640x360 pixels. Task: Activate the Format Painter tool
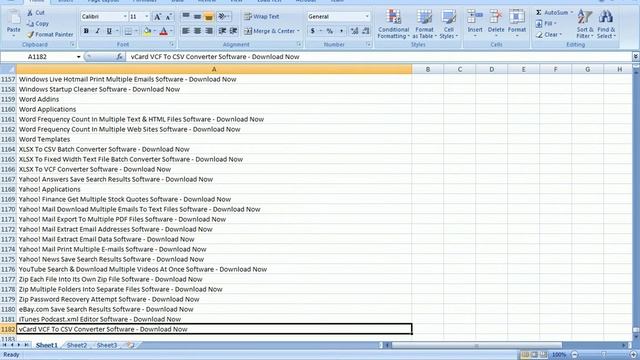click(x=50, y=35)
